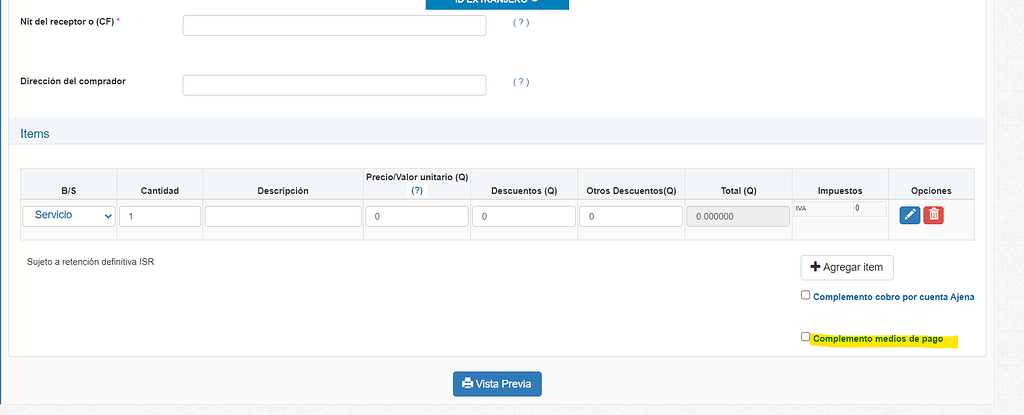This screenshot has width=1024, height=415.
Task: Check the Complemento medios de pago box
Action: 806,338
